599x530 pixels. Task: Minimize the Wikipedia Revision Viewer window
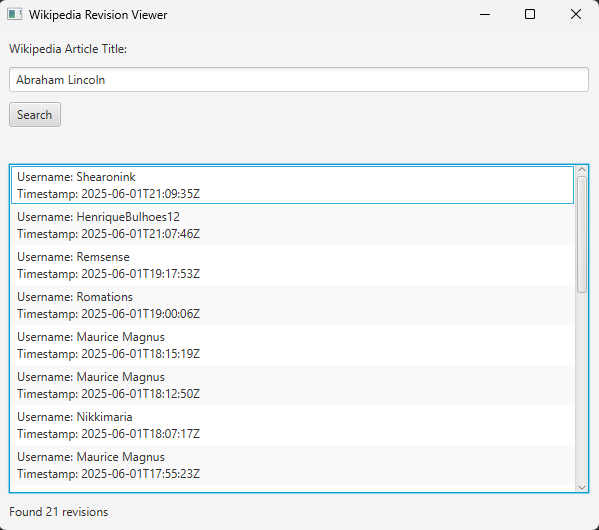485,15
